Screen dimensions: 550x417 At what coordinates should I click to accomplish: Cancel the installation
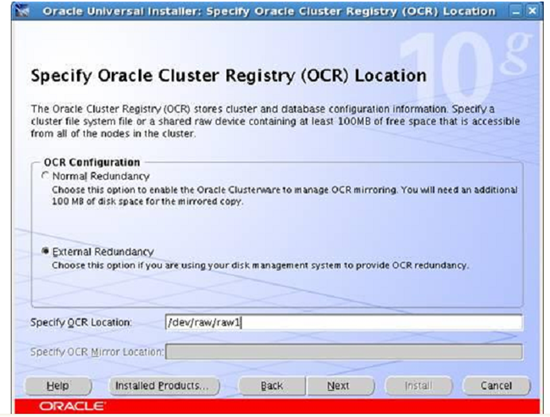496,386
